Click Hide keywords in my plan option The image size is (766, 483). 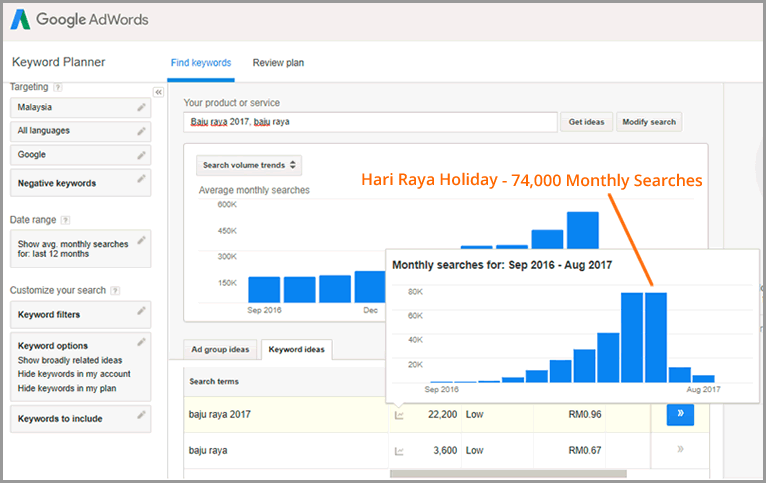[67, 388]
